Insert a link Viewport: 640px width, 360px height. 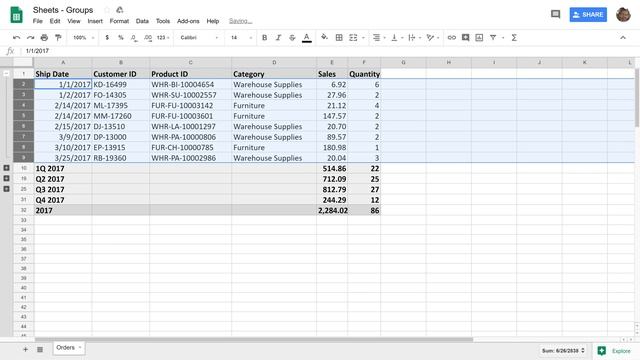tap(451, 38)
